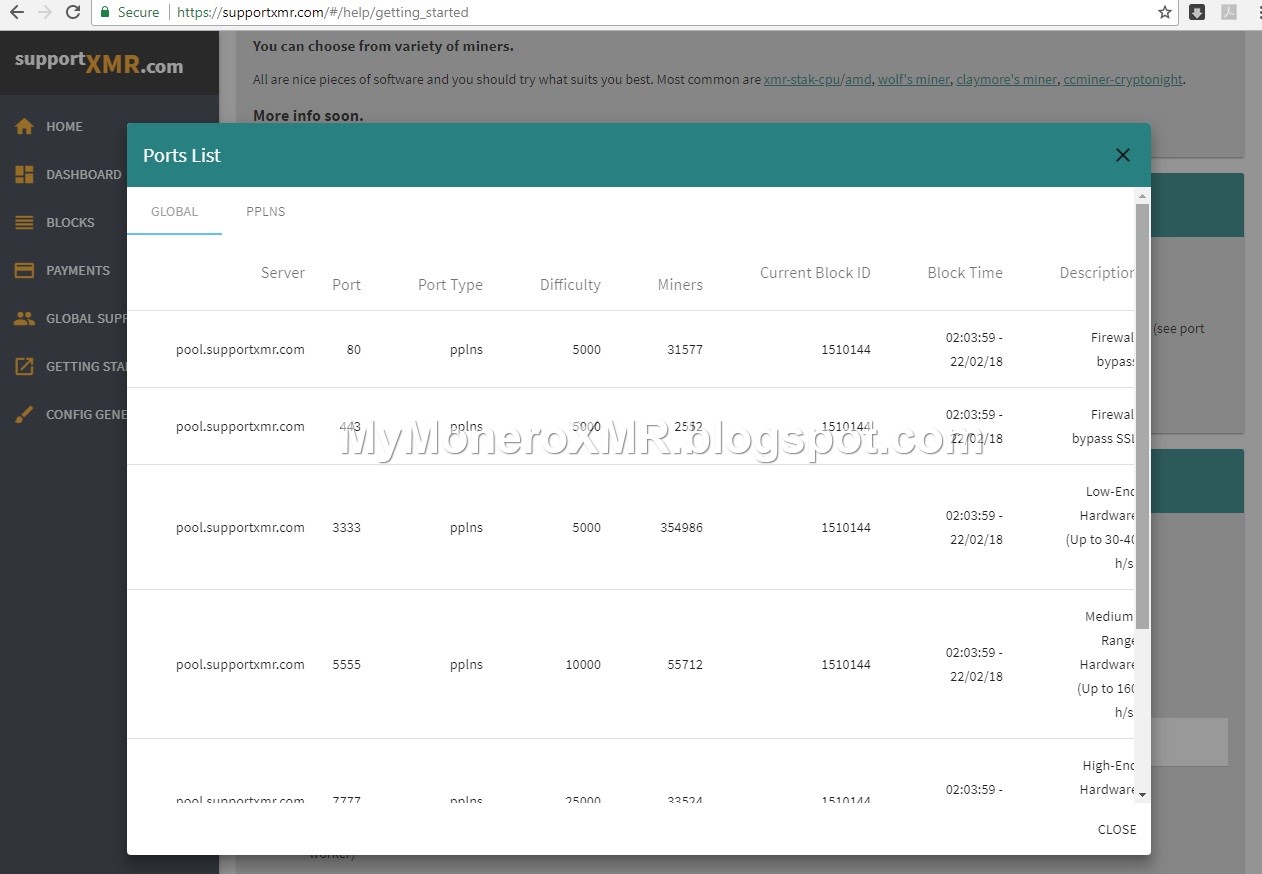Viewport: 1262px width, 874px height.
Task: Open Payments via its wallet icon
Action: pos(23,270)
